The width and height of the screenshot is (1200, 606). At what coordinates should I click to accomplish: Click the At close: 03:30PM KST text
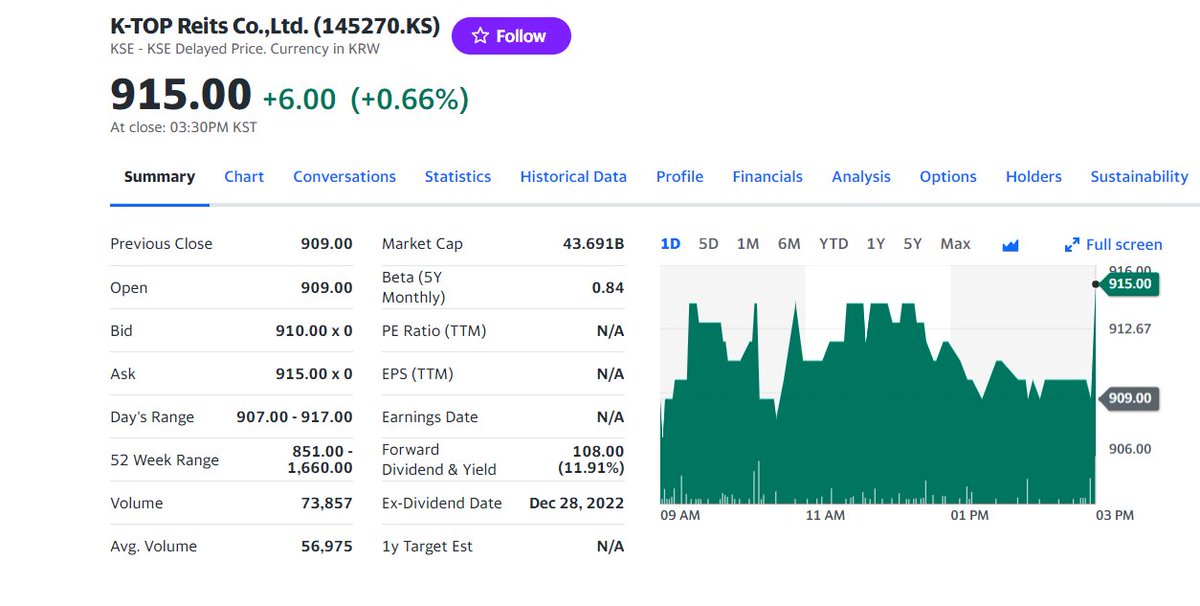pos(183,127)
